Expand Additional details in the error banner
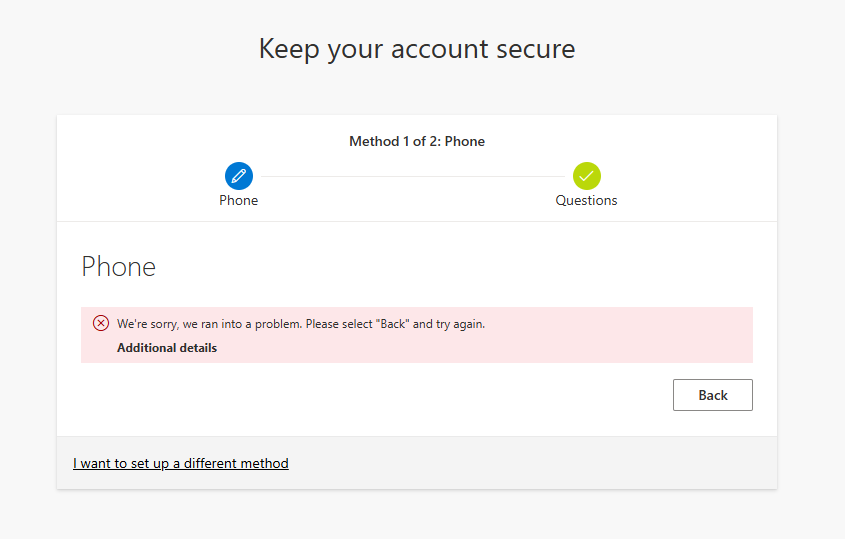This screenshot has height=539, width=845. (167, 348)
